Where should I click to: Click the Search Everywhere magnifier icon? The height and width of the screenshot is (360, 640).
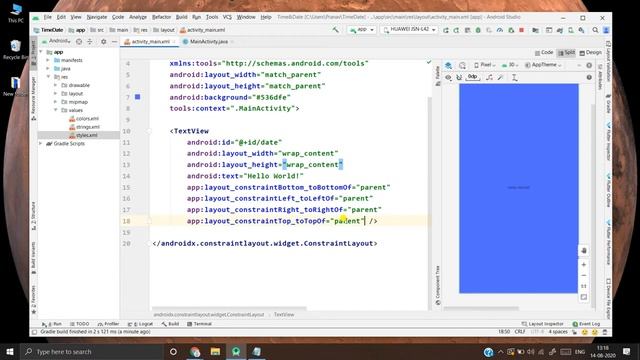(x=596, y=30)
